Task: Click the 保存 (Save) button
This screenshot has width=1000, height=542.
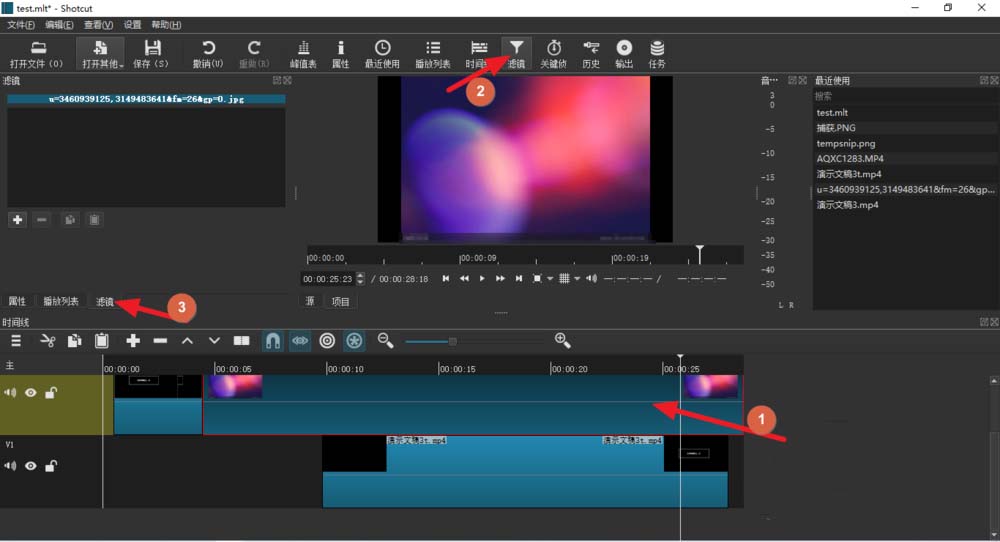Action: coord(153,53)
